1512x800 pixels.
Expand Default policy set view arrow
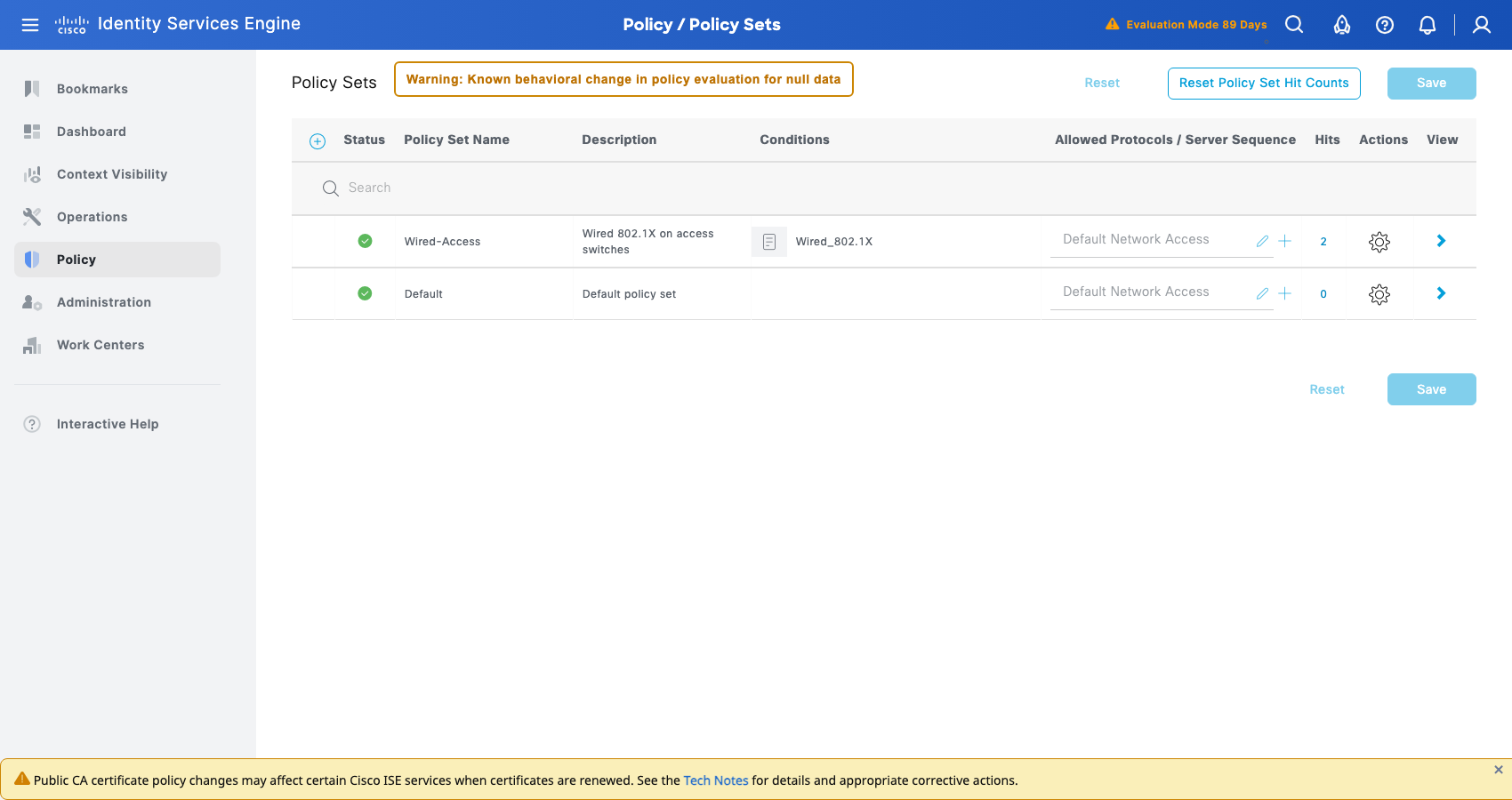coord(1442,293)
